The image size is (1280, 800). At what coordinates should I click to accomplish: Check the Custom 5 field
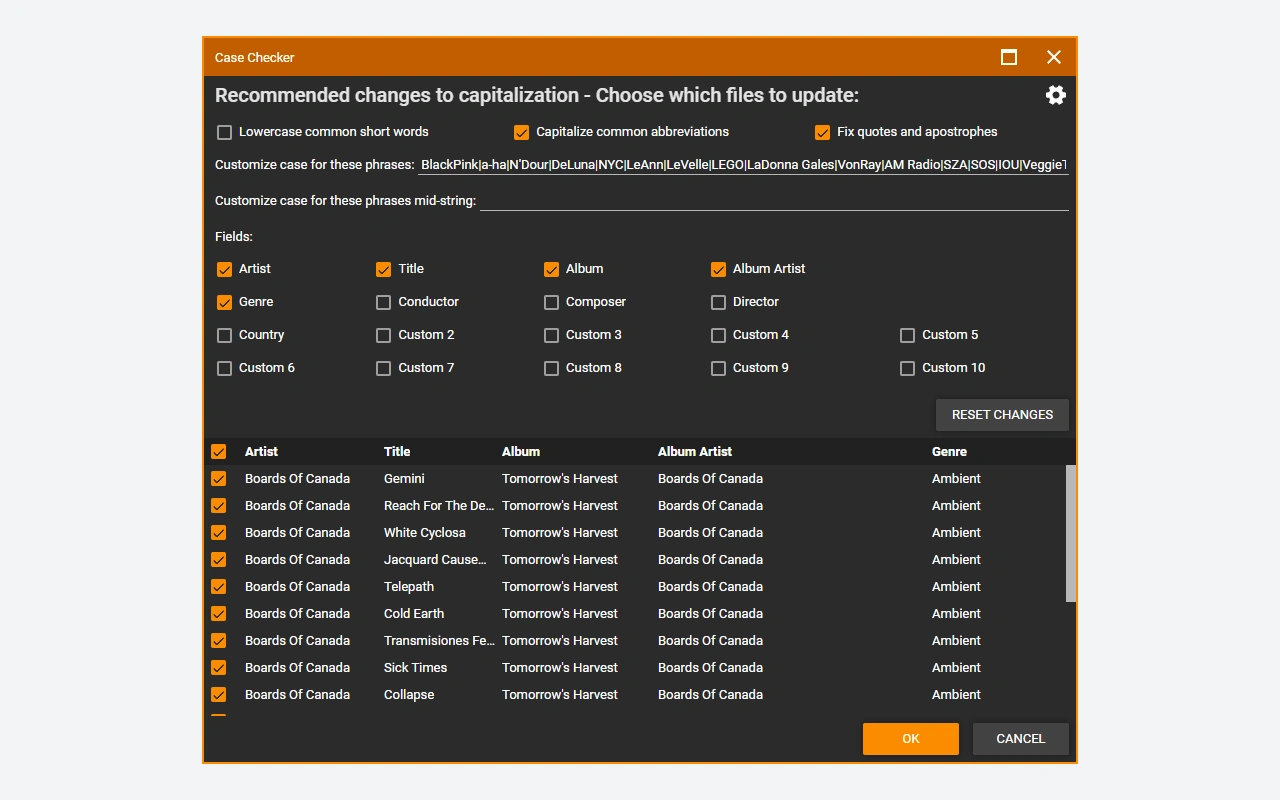point(907,335)
